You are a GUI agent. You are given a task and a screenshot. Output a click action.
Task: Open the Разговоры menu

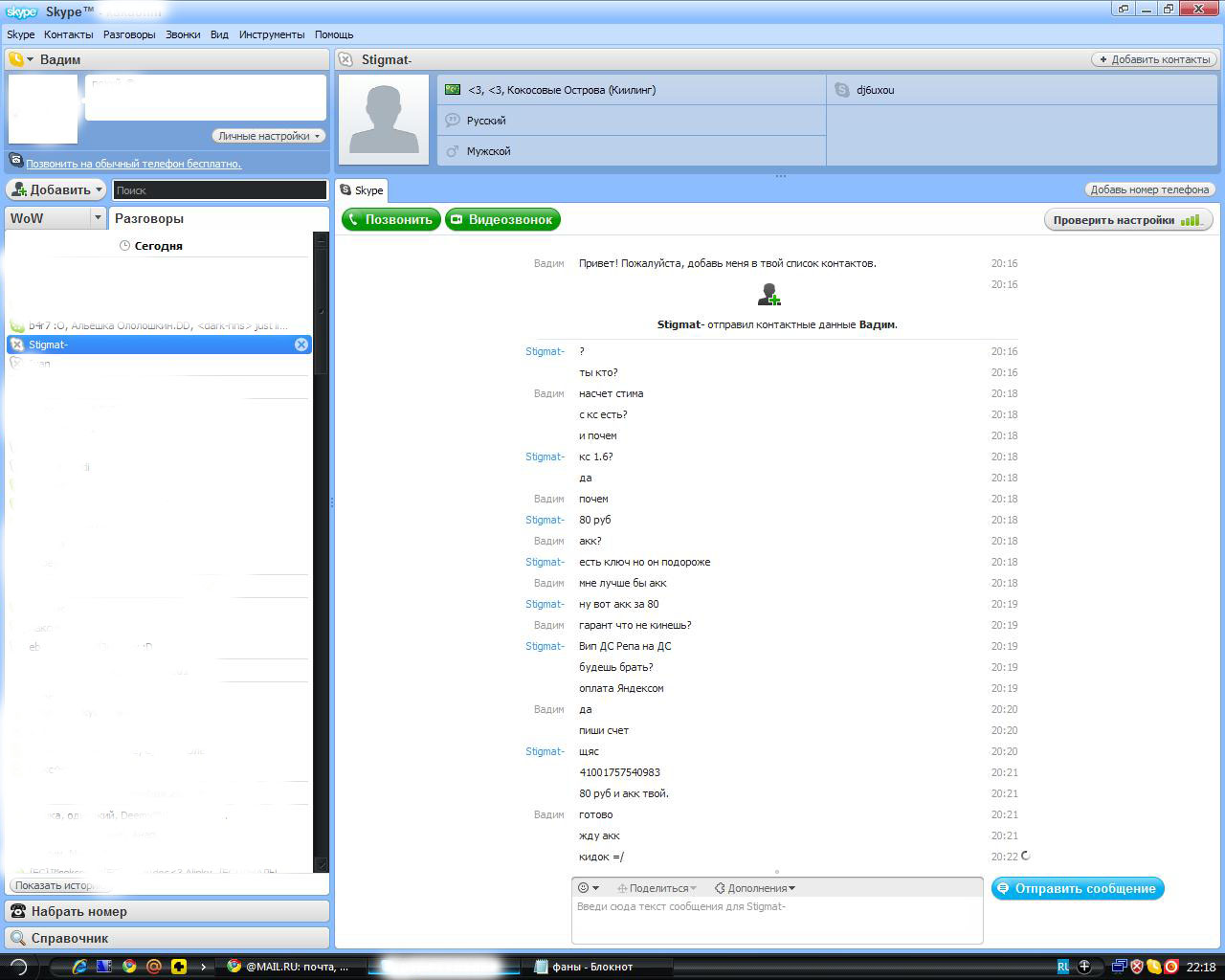click(129, 34)
